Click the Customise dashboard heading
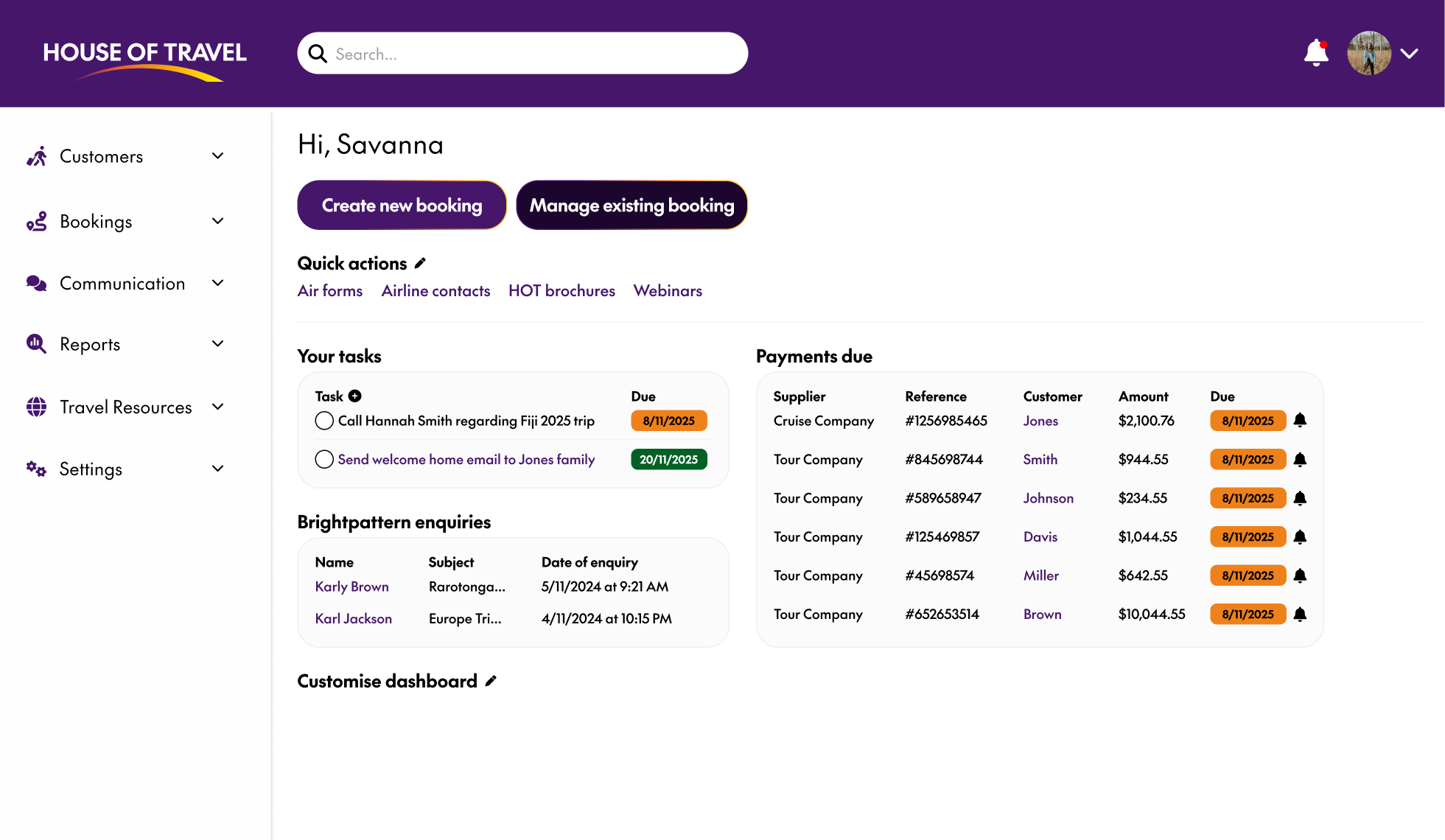The image size is (1445, 840). click(387, 681)
